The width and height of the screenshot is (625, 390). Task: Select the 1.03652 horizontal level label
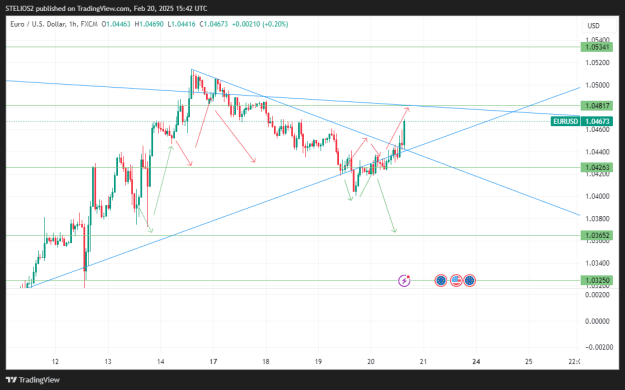tap(597, 235)
